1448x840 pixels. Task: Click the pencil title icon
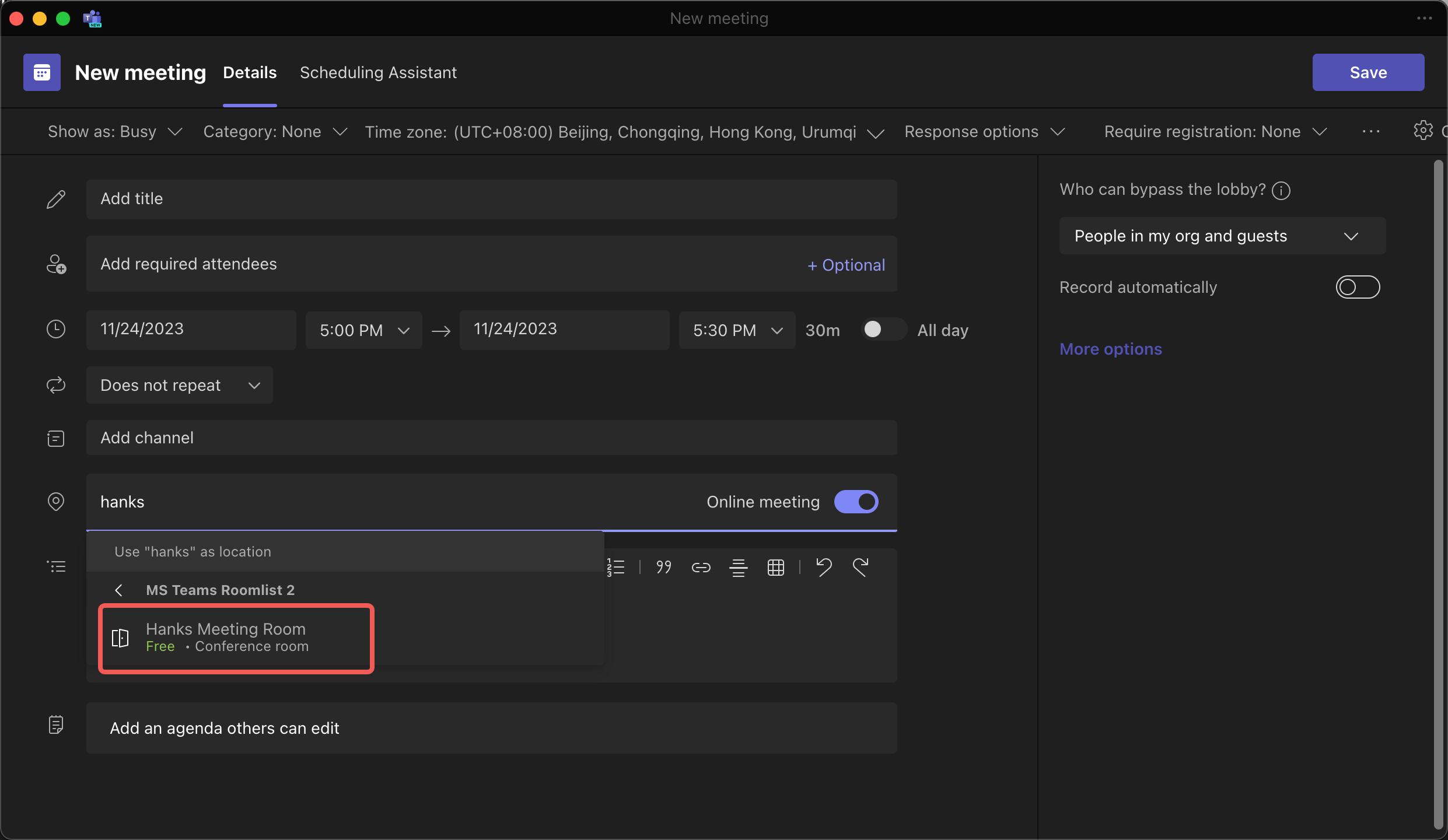pyautogui.click(x=56, y=199)
